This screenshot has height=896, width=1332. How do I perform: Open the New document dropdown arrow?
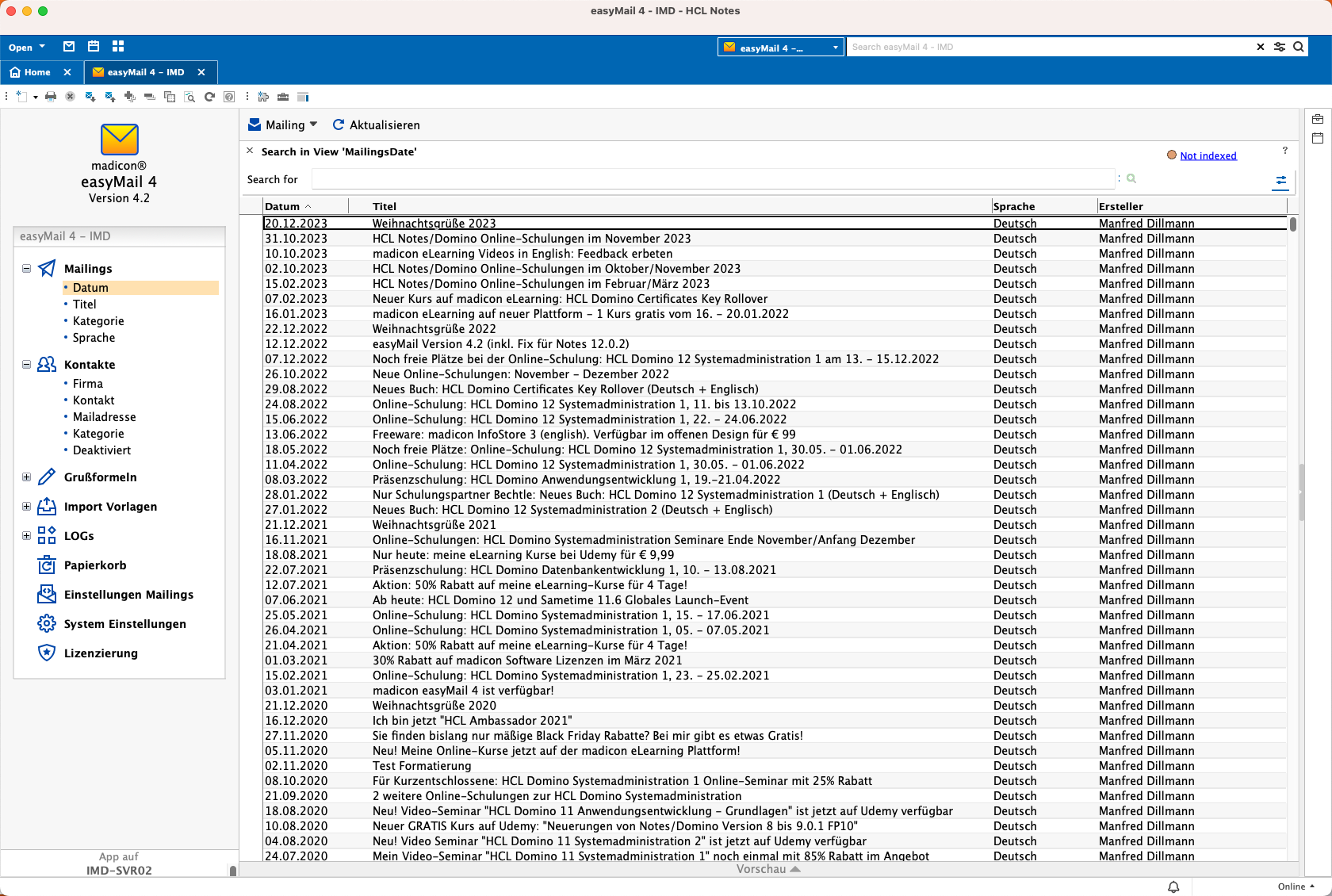pos(36,98)
